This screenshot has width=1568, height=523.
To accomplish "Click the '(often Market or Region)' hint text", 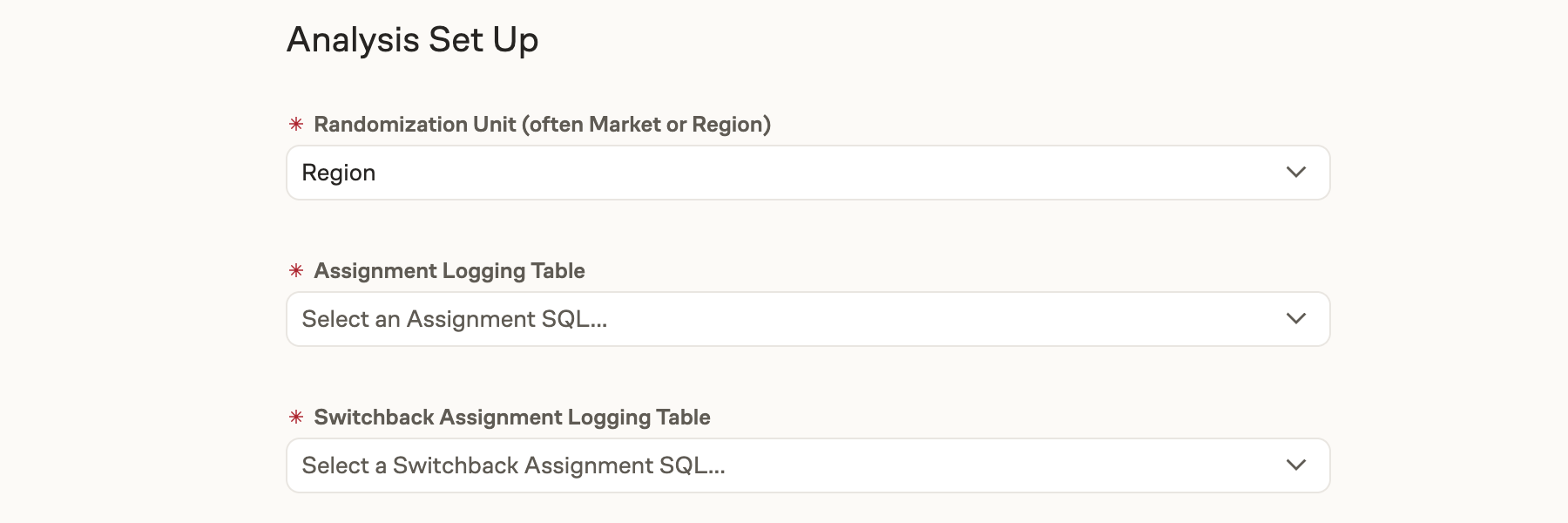I will pyautogui.click(x=646, y=125).
